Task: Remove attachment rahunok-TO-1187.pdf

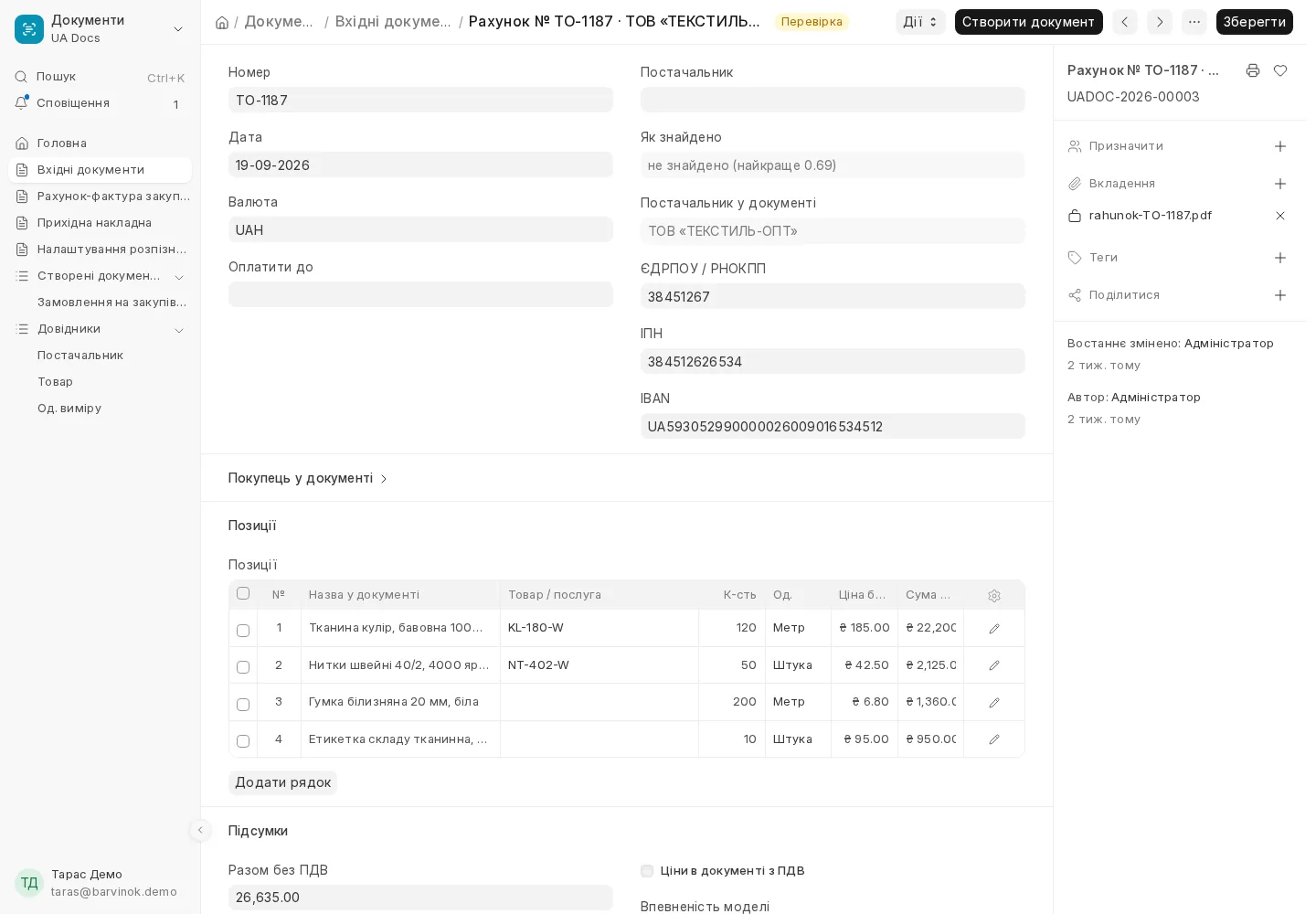Action: [x=1280, y=216]
